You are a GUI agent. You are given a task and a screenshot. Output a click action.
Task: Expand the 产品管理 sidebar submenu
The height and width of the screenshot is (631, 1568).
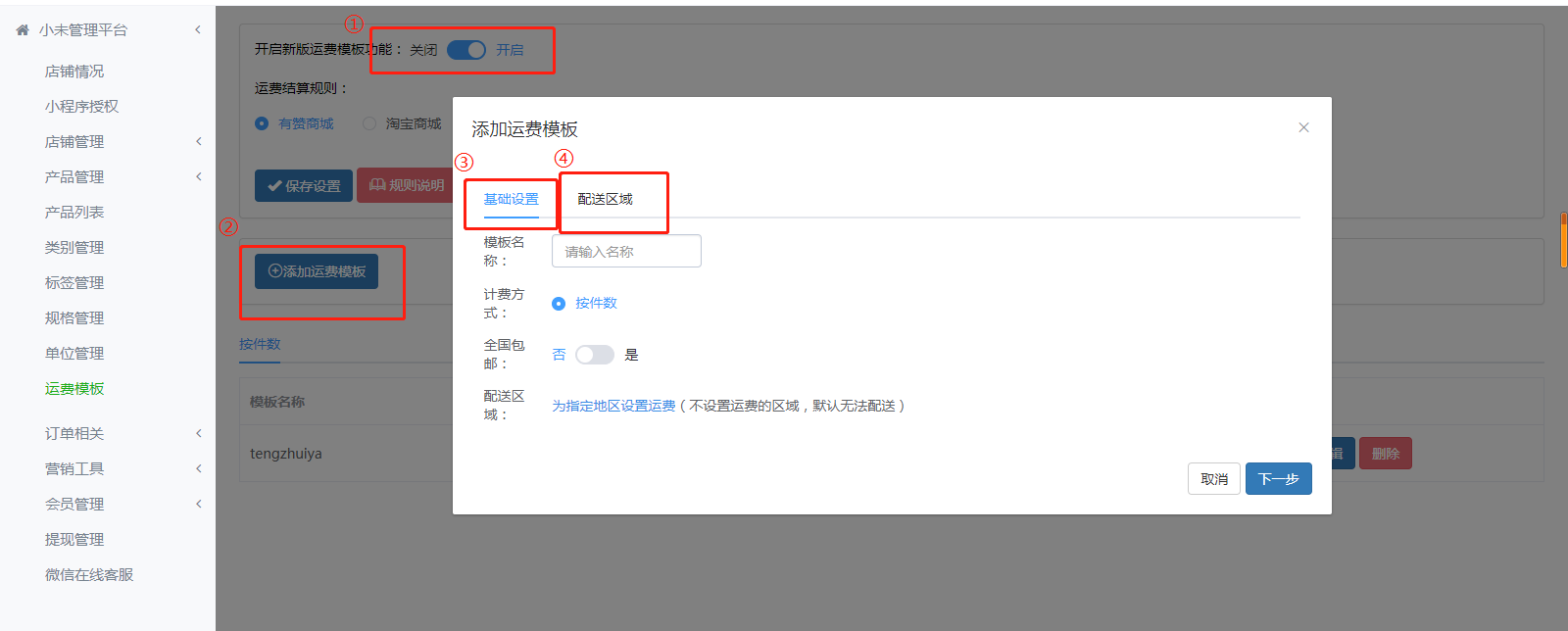pyautogui.click(x=74, y=177)
